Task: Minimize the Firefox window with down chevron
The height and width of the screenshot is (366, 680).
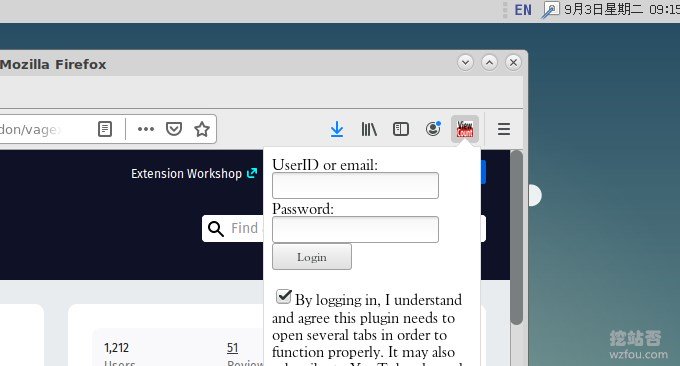Action: coord(465,63)
